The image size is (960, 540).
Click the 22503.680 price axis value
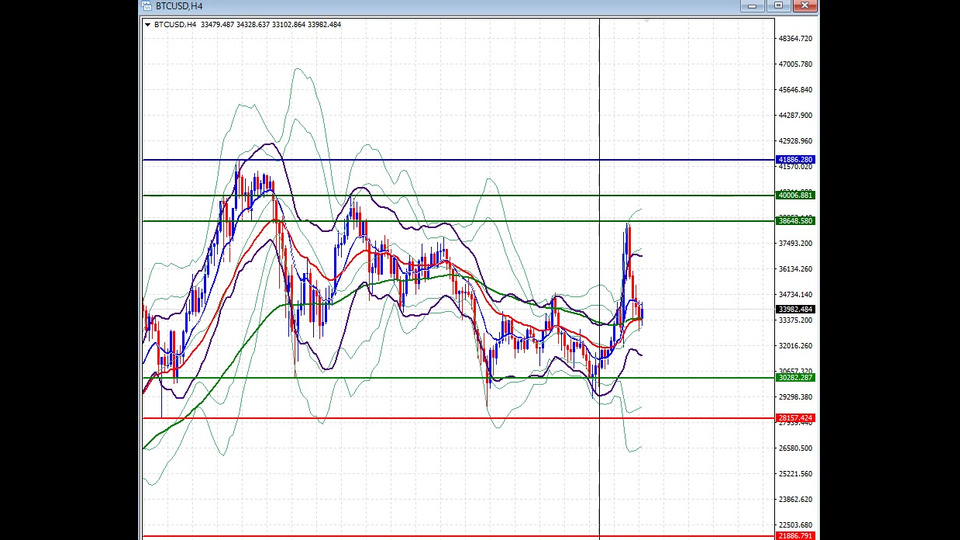coord(795,525)
